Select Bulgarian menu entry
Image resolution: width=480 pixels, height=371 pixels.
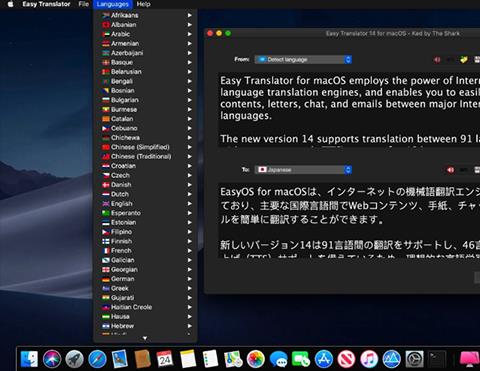[145, 100]
